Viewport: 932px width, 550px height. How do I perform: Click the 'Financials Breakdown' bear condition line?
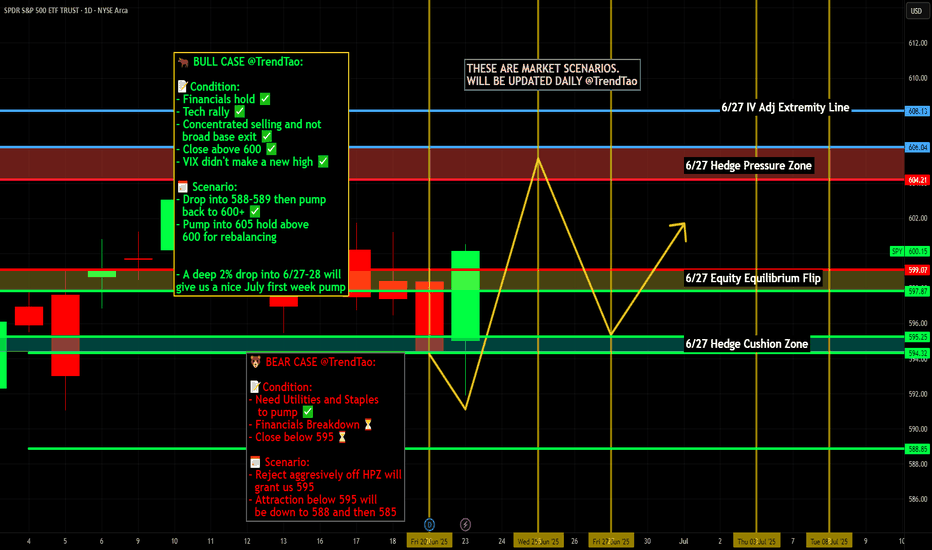pyautogui.click(x=311, y=425)
